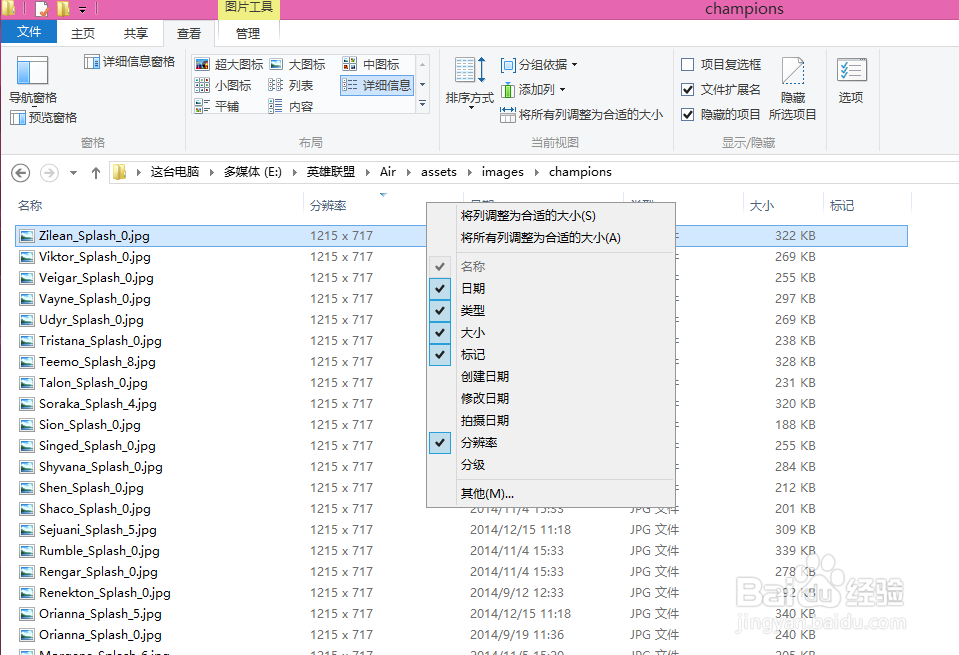The width and height of the screenshot is (959, 655).
Task: Navigate to the images folder in address bar
Action: (502, 172)
